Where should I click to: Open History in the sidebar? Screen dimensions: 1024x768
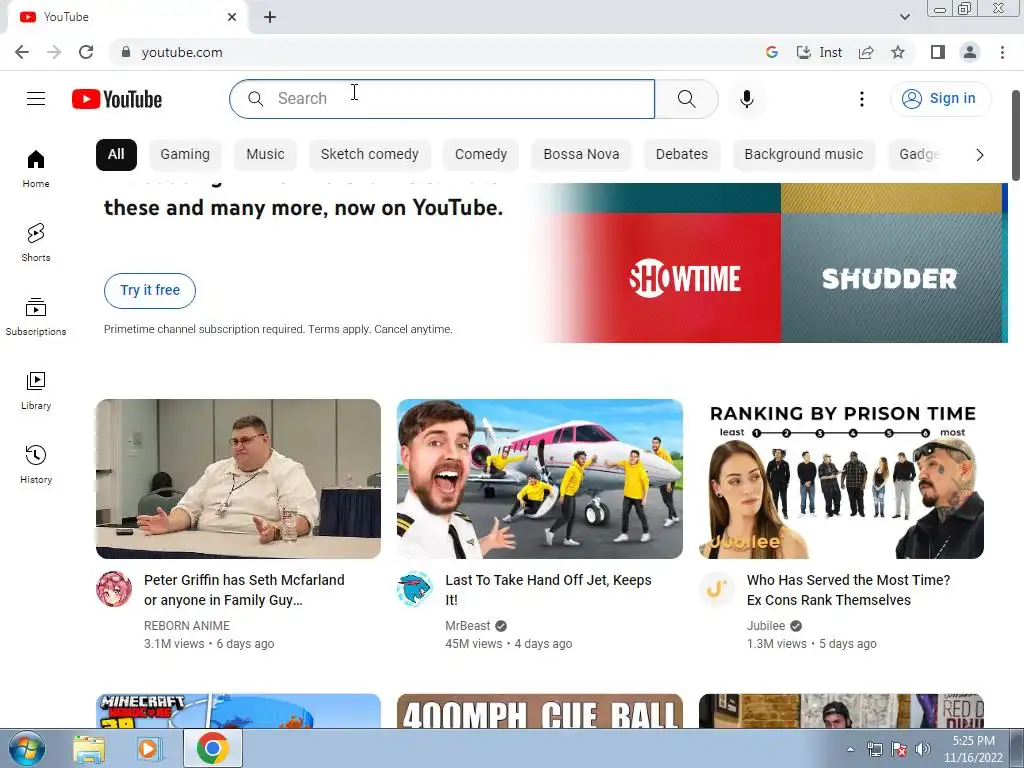pos(36,464)
